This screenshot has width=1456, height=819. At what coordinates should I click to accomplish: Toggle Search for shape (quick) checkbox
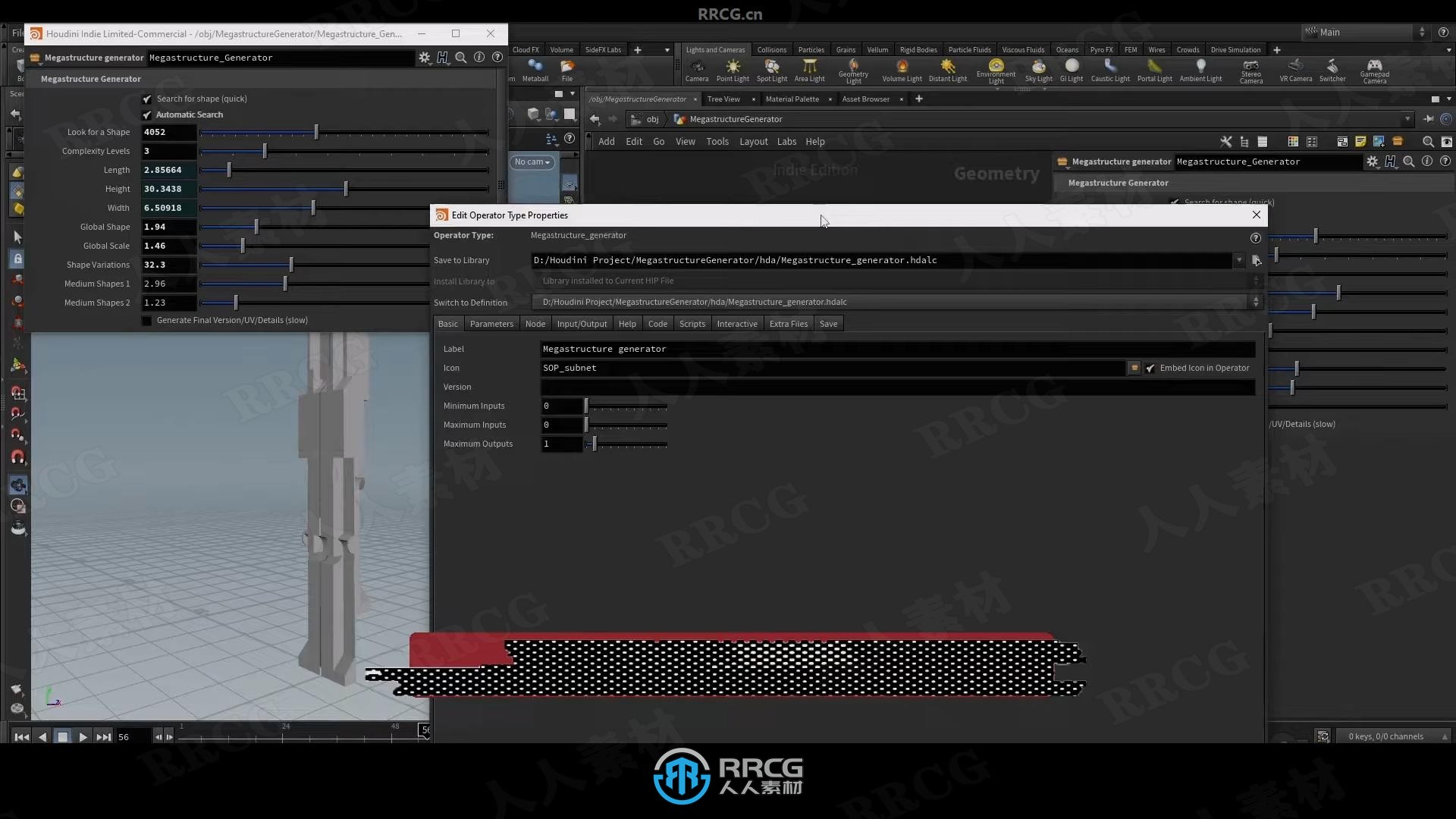point(147,99)
